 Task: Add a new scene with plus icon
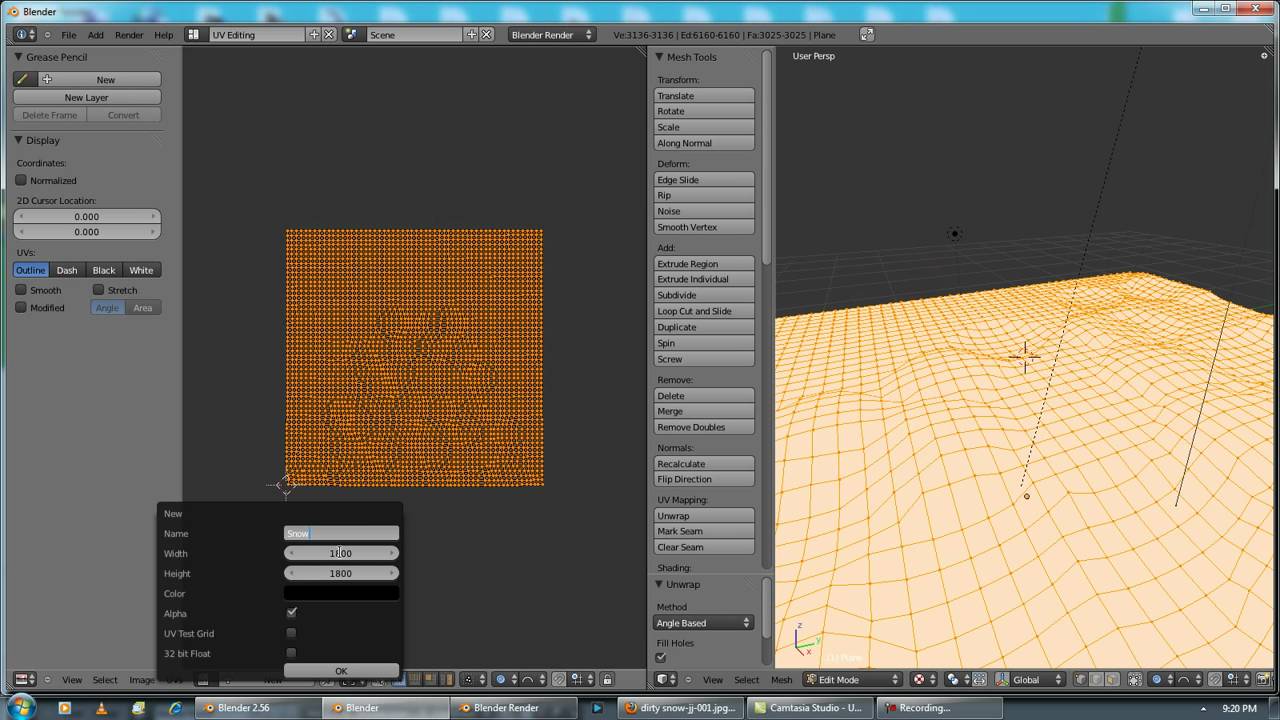pyautogui.click(x=472, y=34)
